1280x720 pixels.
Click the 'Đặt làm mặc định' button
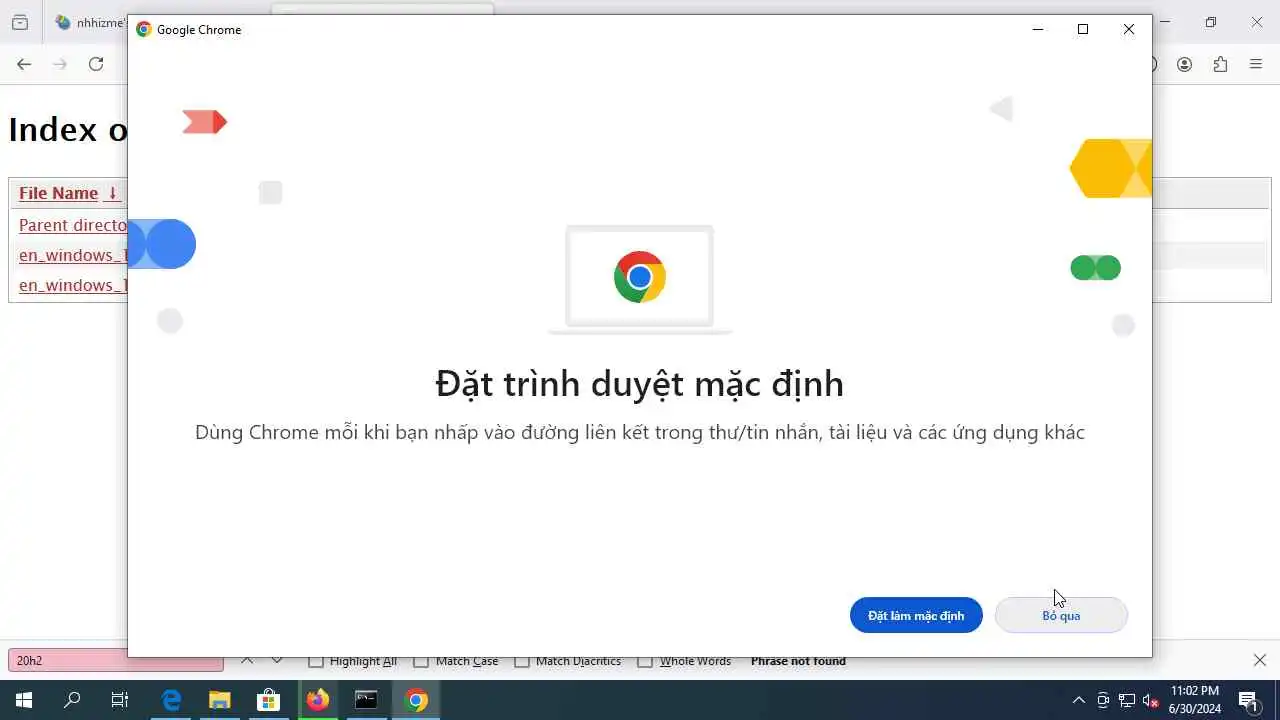tap(916, 615)
